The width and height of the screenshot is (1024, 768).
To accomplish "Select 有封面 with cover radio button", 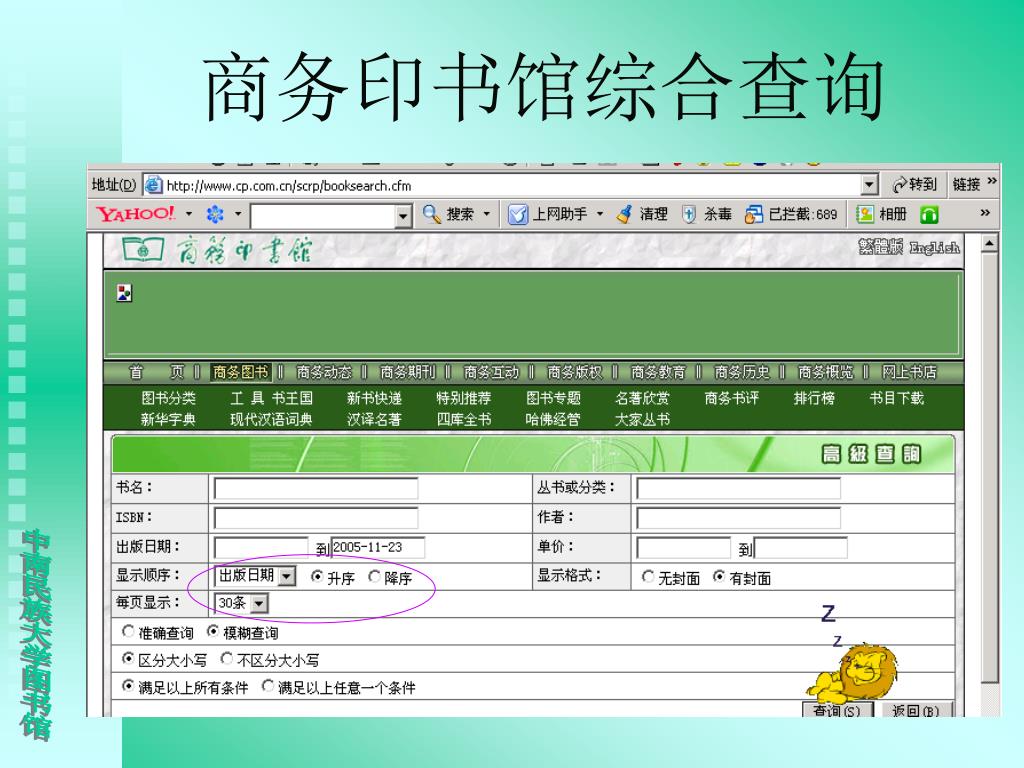I will click(719, 577).
